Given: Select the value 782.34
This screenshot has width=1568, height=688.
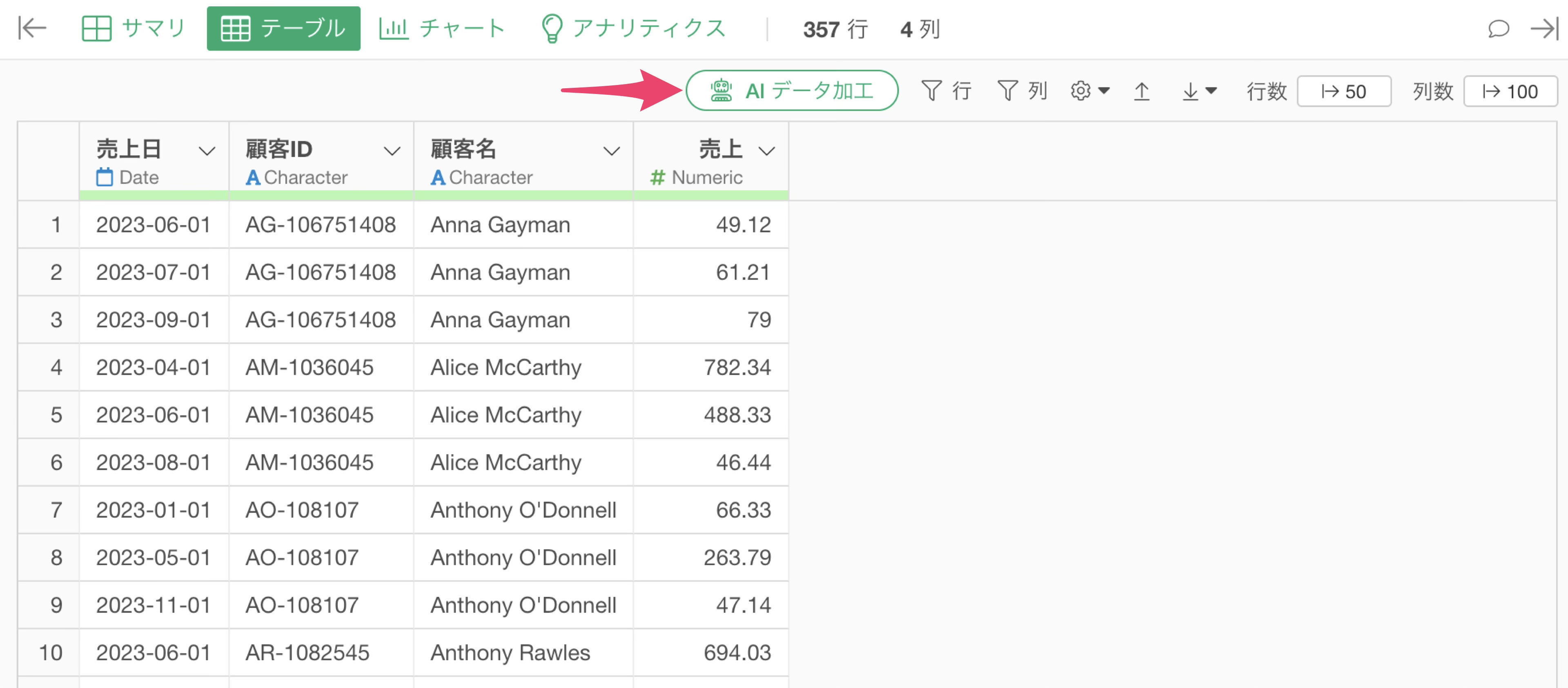Looking at the screenshot, I should 711,367.
